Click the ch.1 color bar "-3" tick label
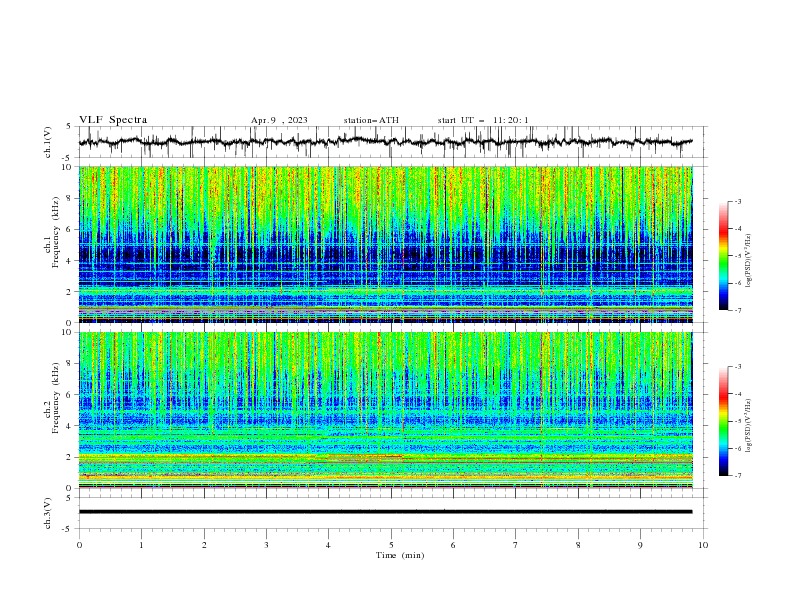792x612 pixels. click(738, 201)
